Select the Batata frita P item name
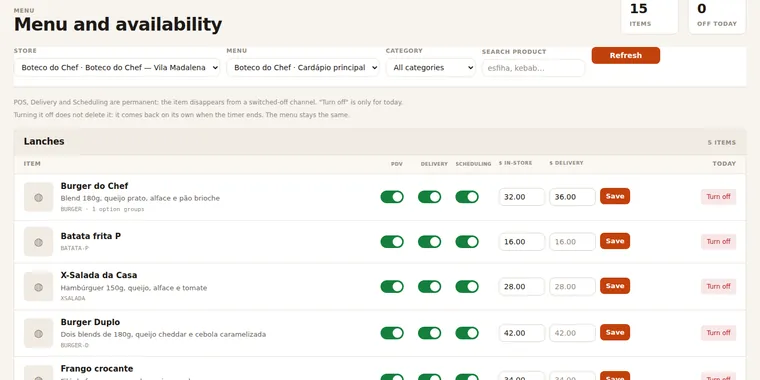760x380 pixels. [91, 236]
